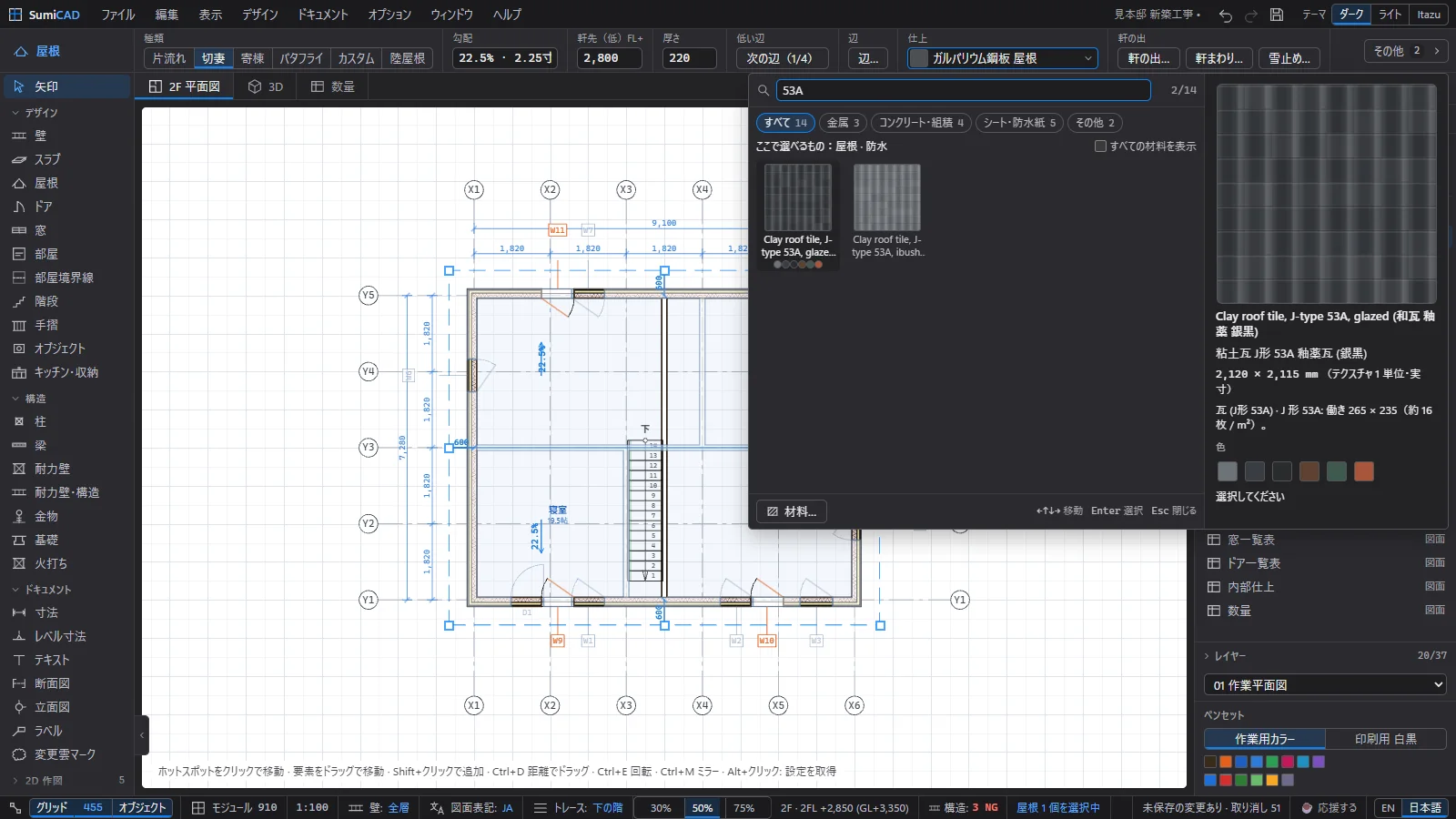Pick the テキスト text tool

(66, 660)
